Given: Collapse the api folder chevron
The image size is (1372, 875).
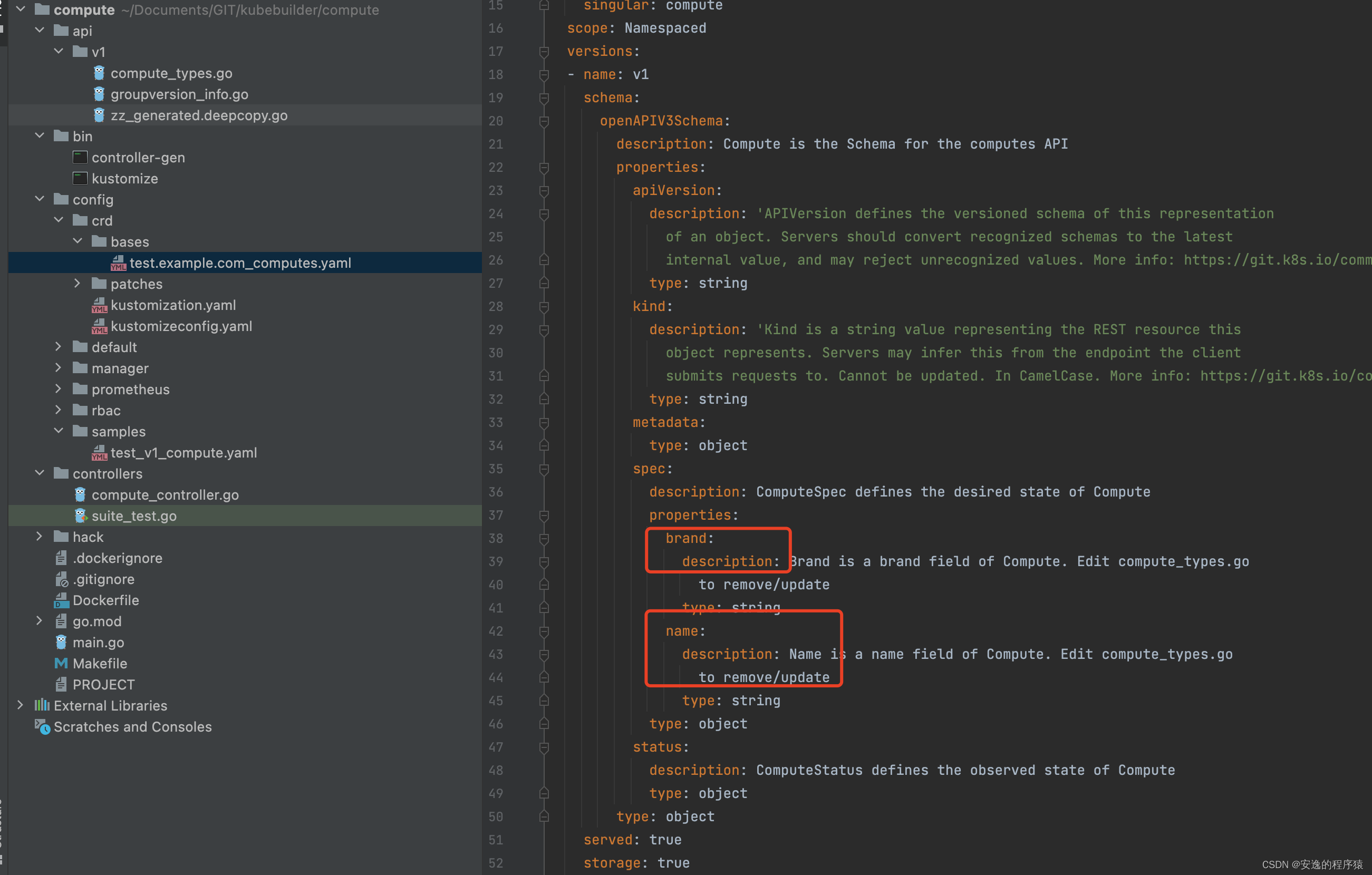Looking at the screenshot, I should tap(40, 30).
